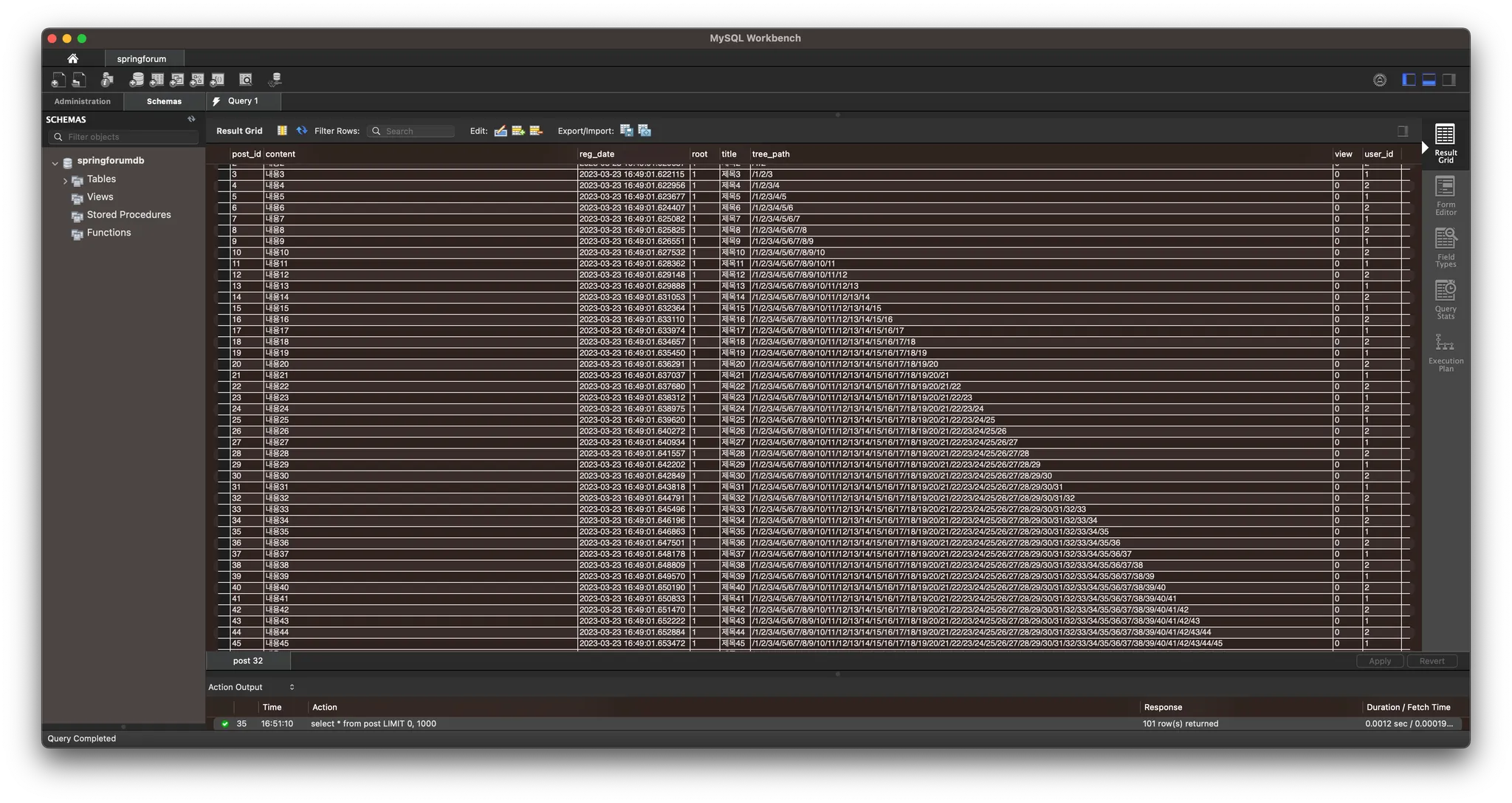1512x803 pixels.
Task: Click the create new schema icon
Action: tap(137, 80)
